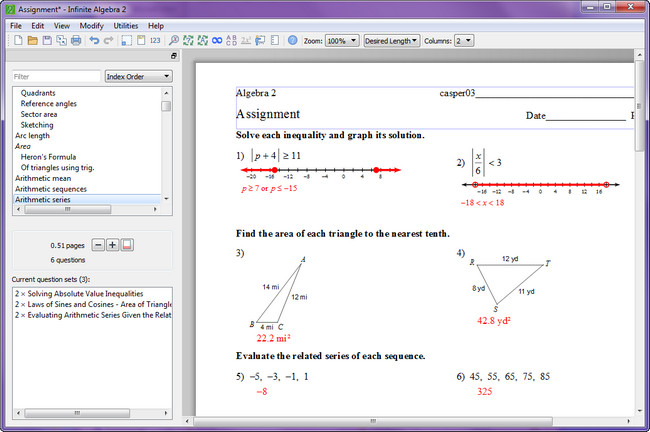
Task: Redo the last undone action
Action: pyautogui.click(x=109, y=40)
